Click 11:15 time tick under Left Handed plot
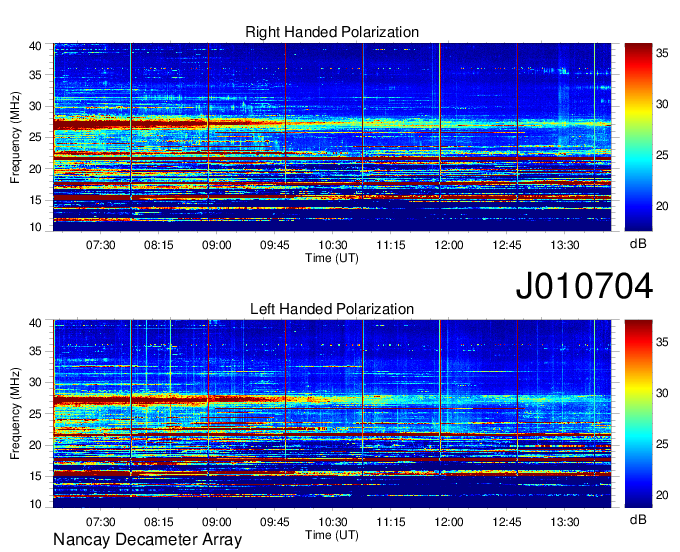 point(391,522)
